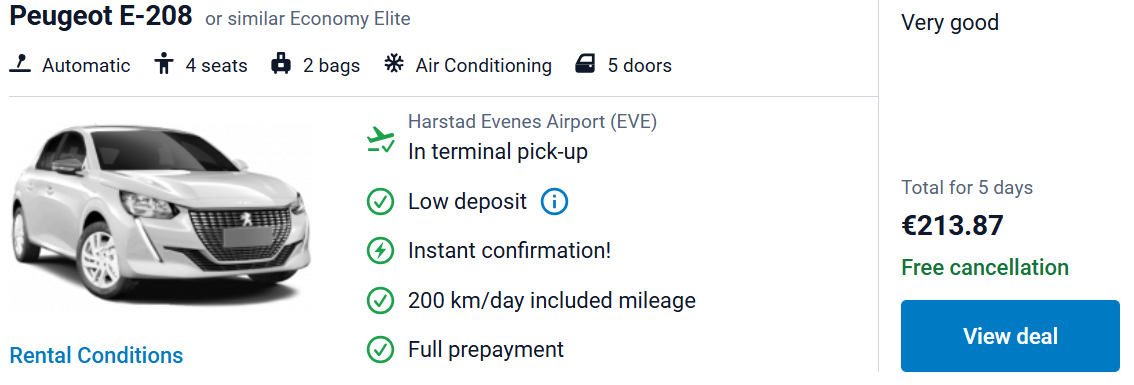Click the 2 bags luggage icon
1134x385 pixels.
pos(280,64)
